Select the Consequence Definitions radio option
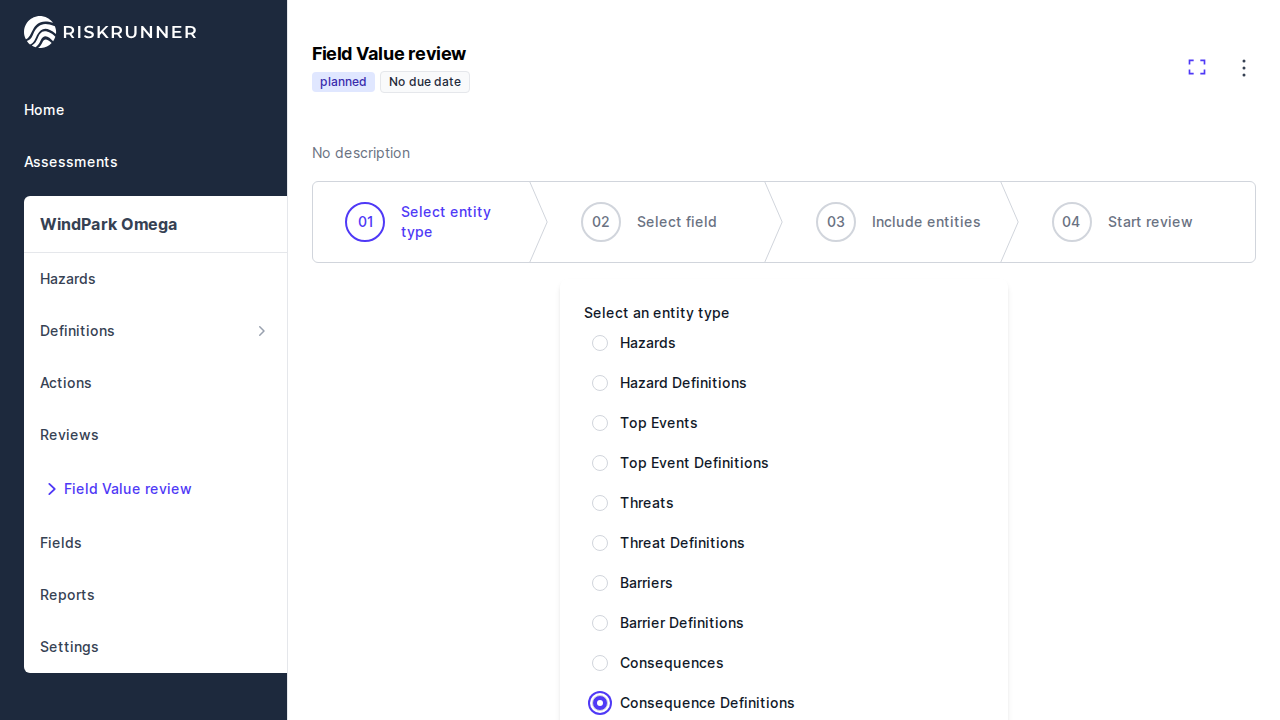The width and height of the screenshot is (1280, 720). (600, 703)
